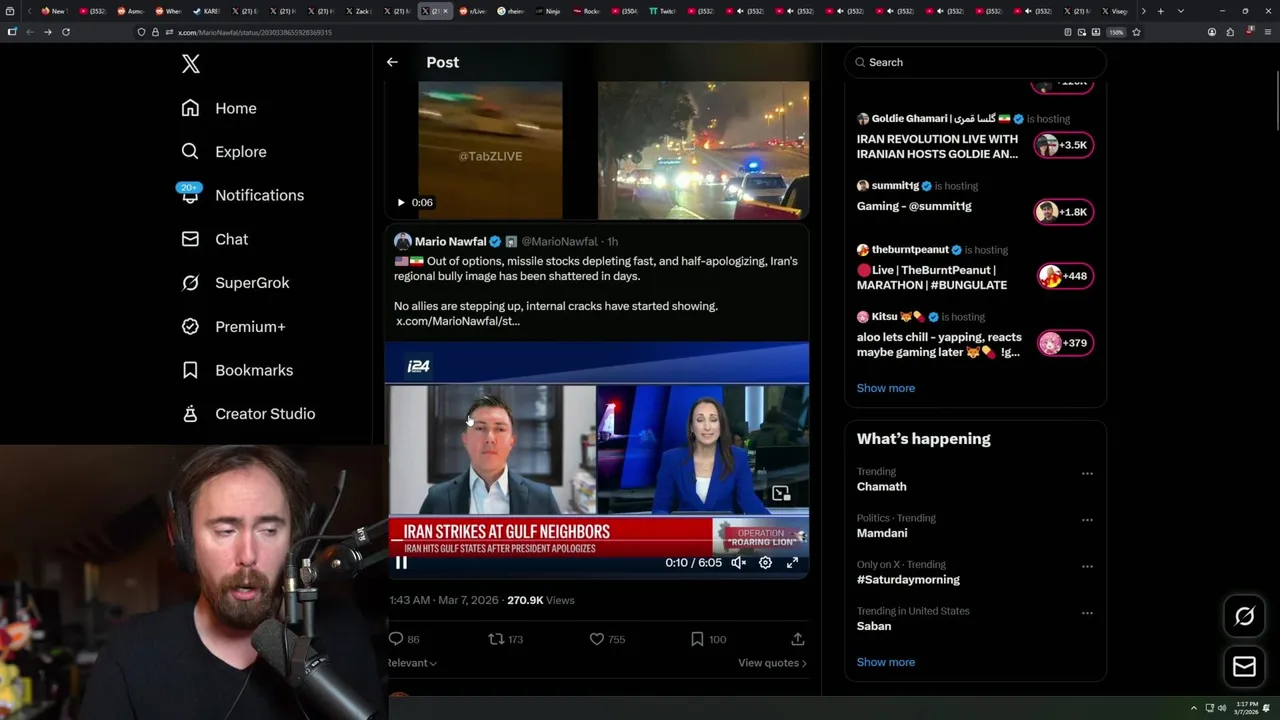Open the #Saturdaymorning trend
This screenshot has width=1280, height=720.
point(908,580)
